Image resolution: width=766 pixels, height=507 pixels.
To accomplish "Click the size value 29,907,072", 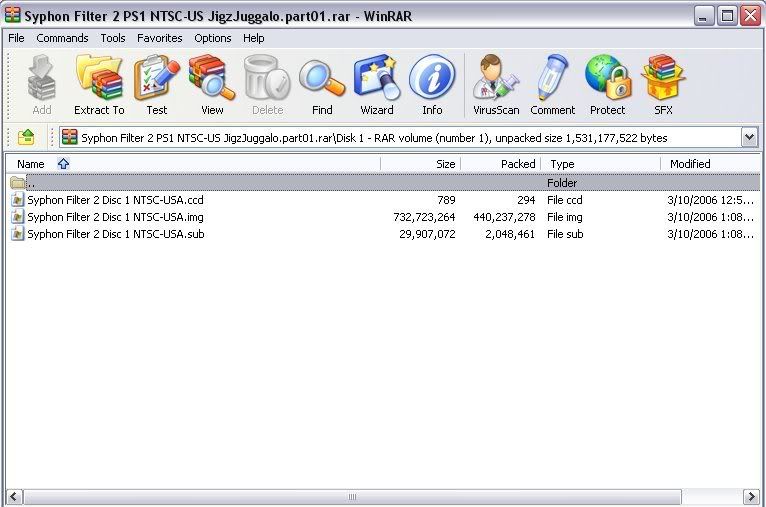I will (427, 234).
